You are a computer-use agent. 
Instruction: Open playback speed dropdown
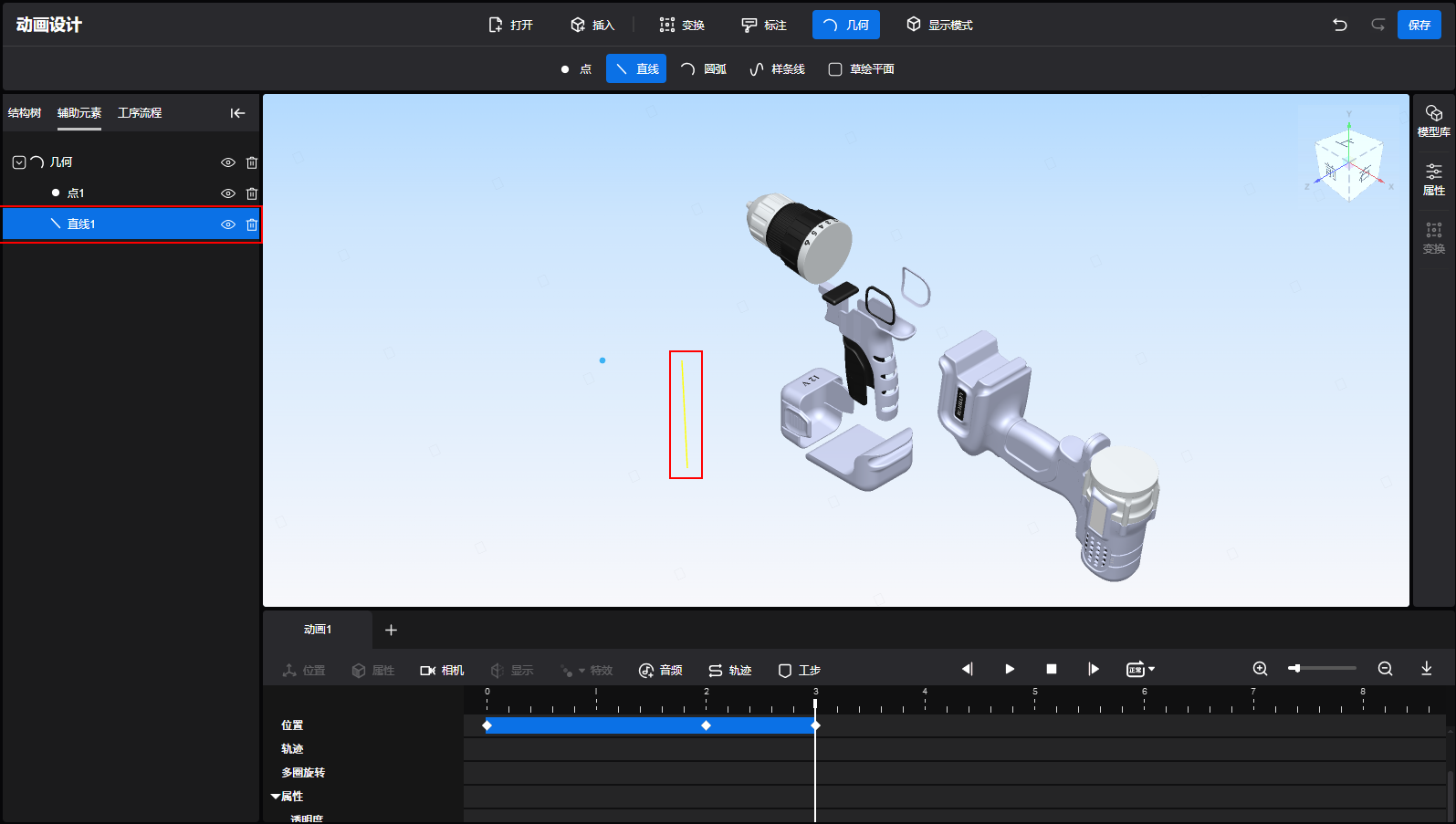click(x=1141, y=669)
